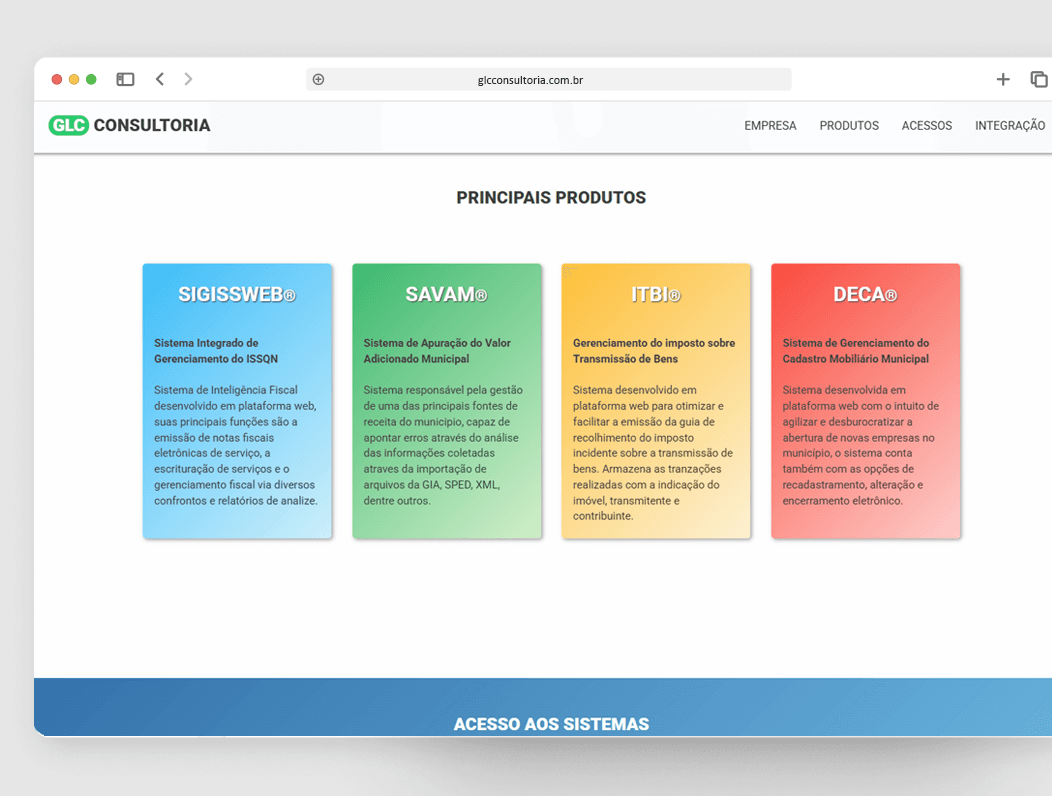
Task: Select the ITBI product card
Action: [656, 400]
